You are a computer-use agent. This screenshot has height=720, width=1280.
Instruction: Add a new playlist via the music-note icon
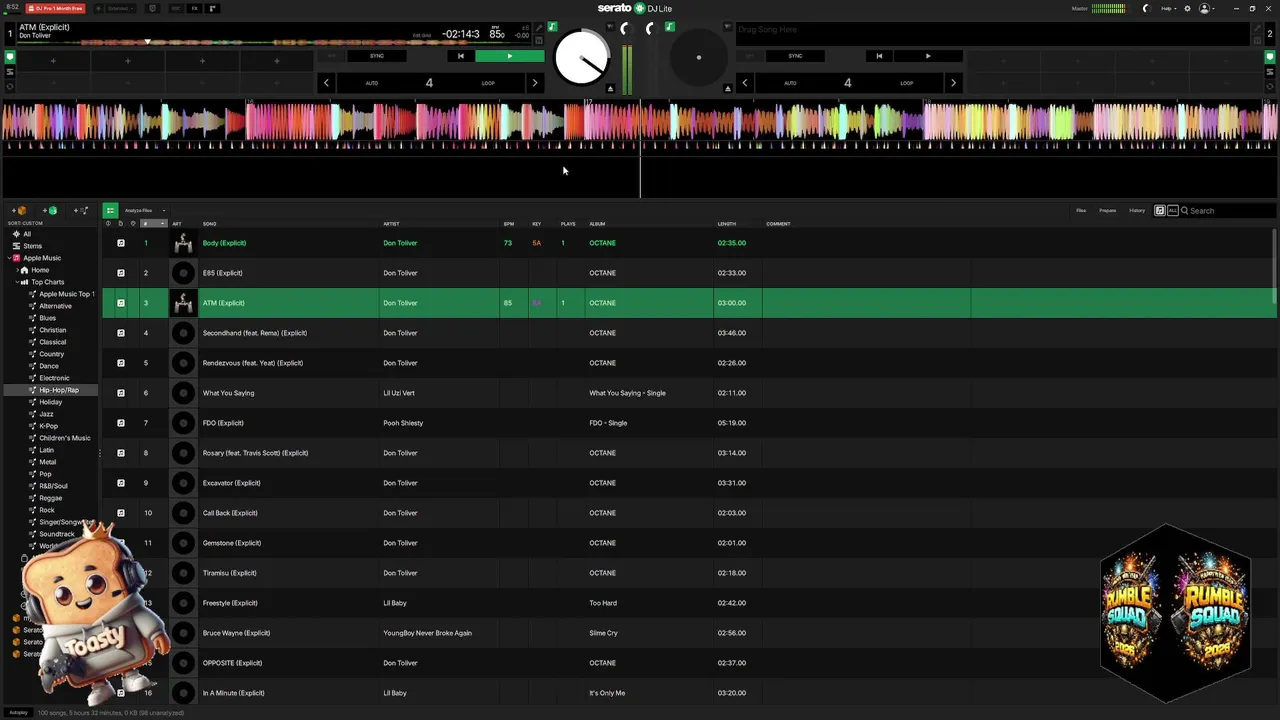pos(82,211)
